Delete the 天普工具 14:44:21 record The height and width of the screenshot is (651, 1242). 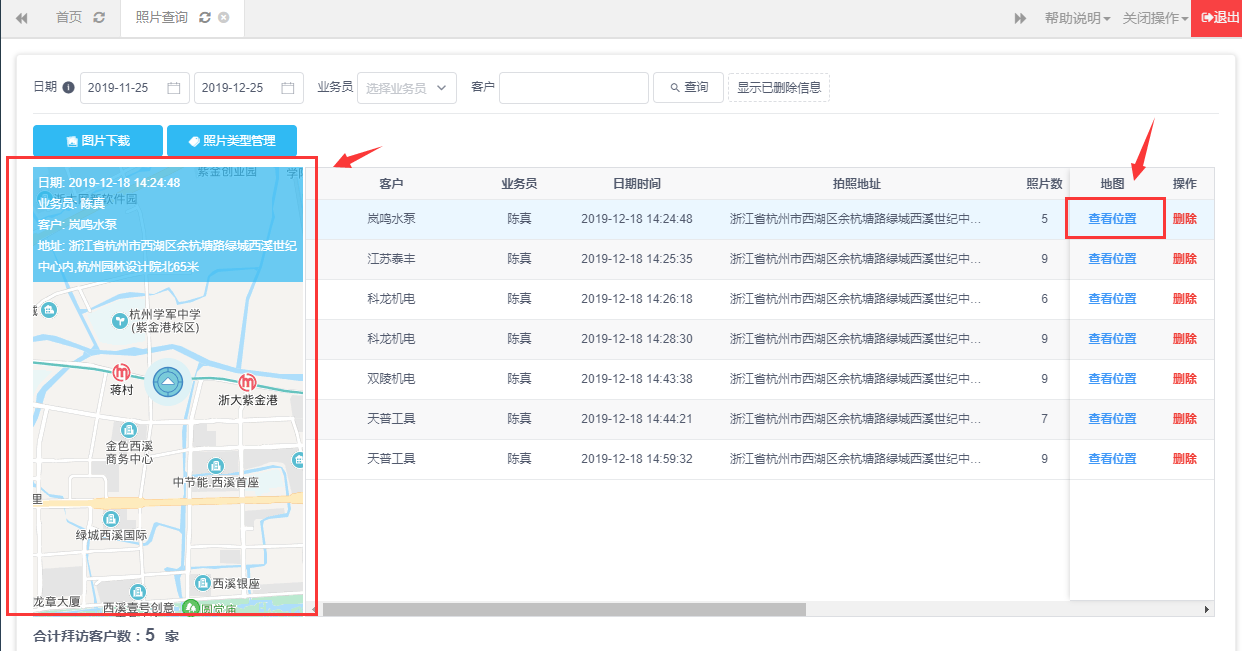1184,418
